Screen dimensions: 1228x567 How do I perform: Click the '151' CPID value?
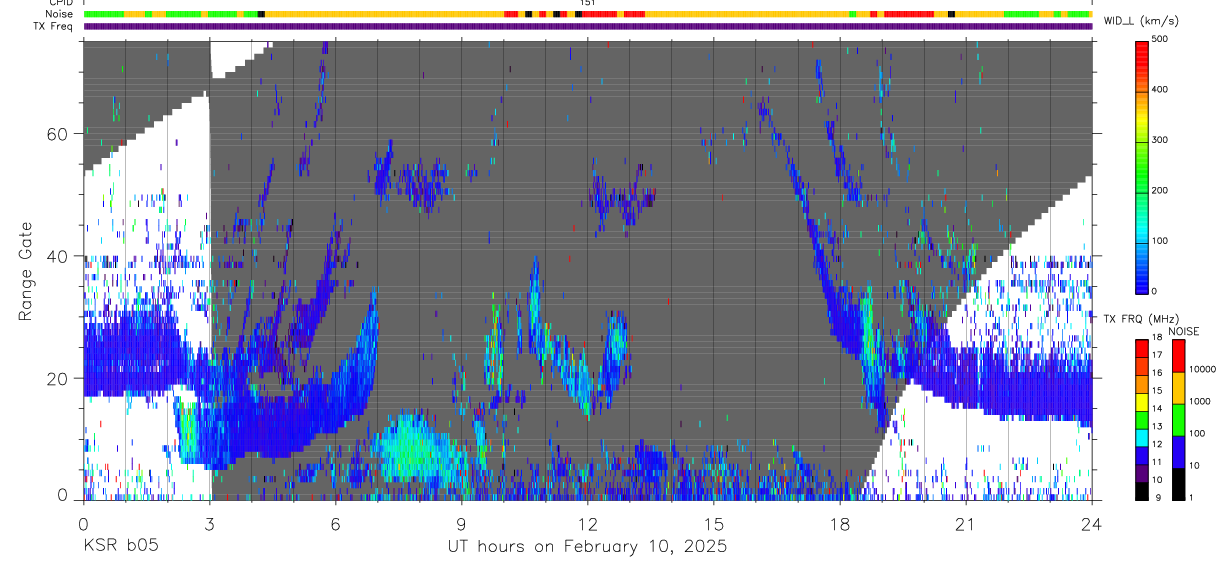tap(588, 3)
